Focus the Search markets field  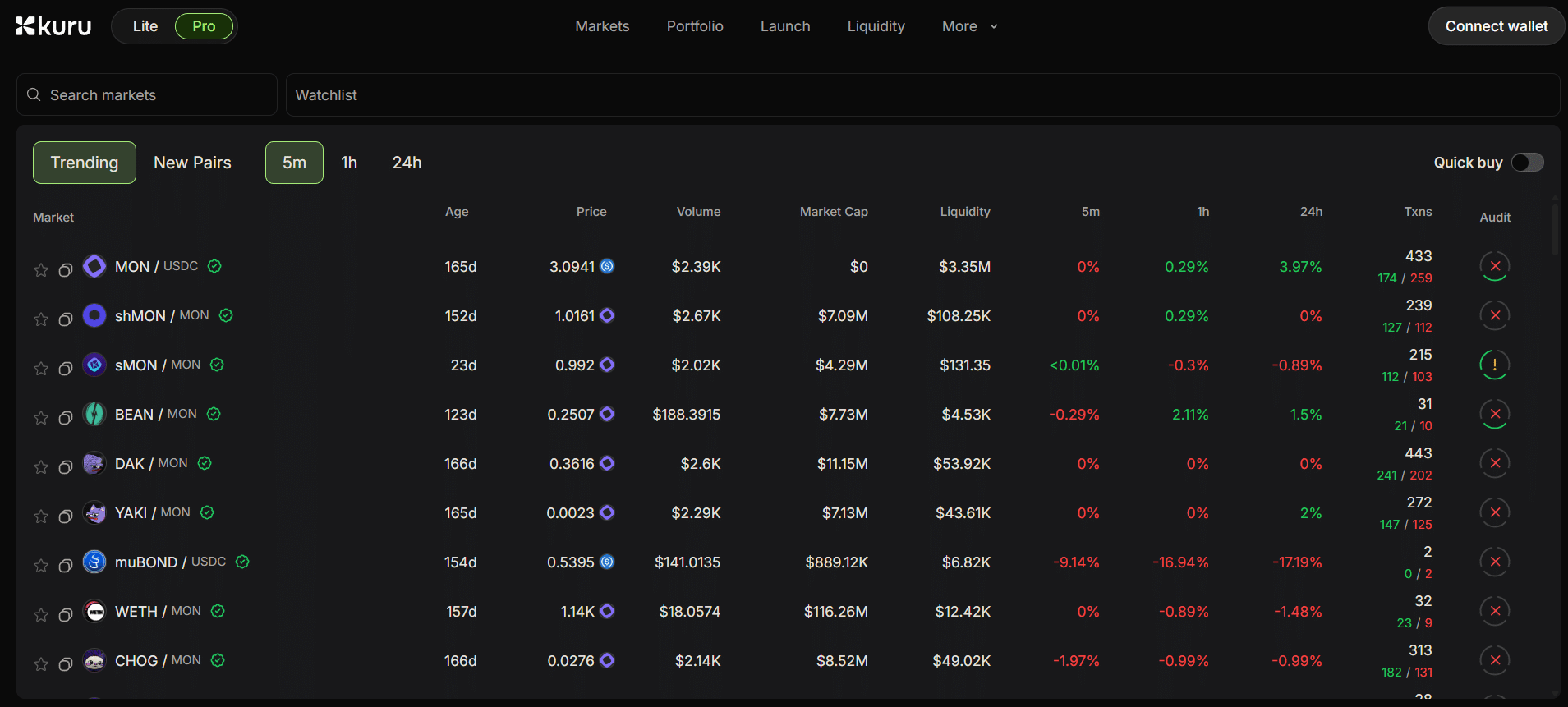point(147,94)
